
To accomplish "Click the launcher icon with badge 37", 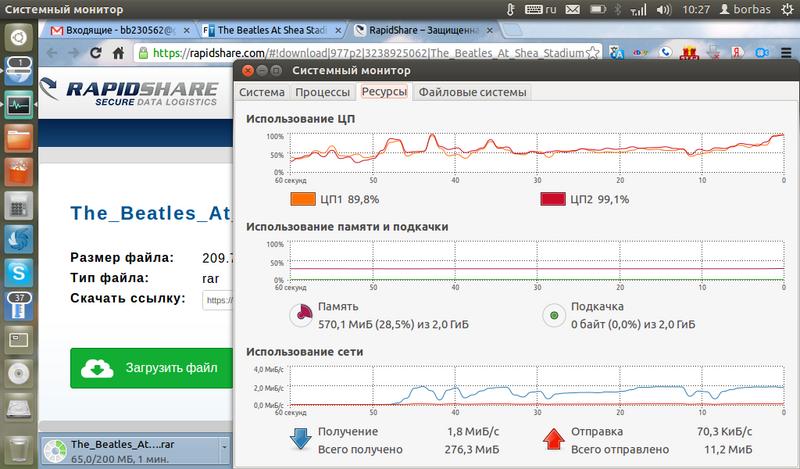I will point(19,306).
